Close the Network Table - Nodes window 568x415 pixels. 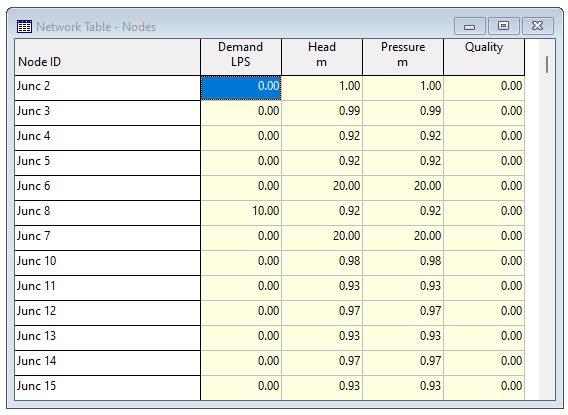pyautogui.click(x=538, y=26)
